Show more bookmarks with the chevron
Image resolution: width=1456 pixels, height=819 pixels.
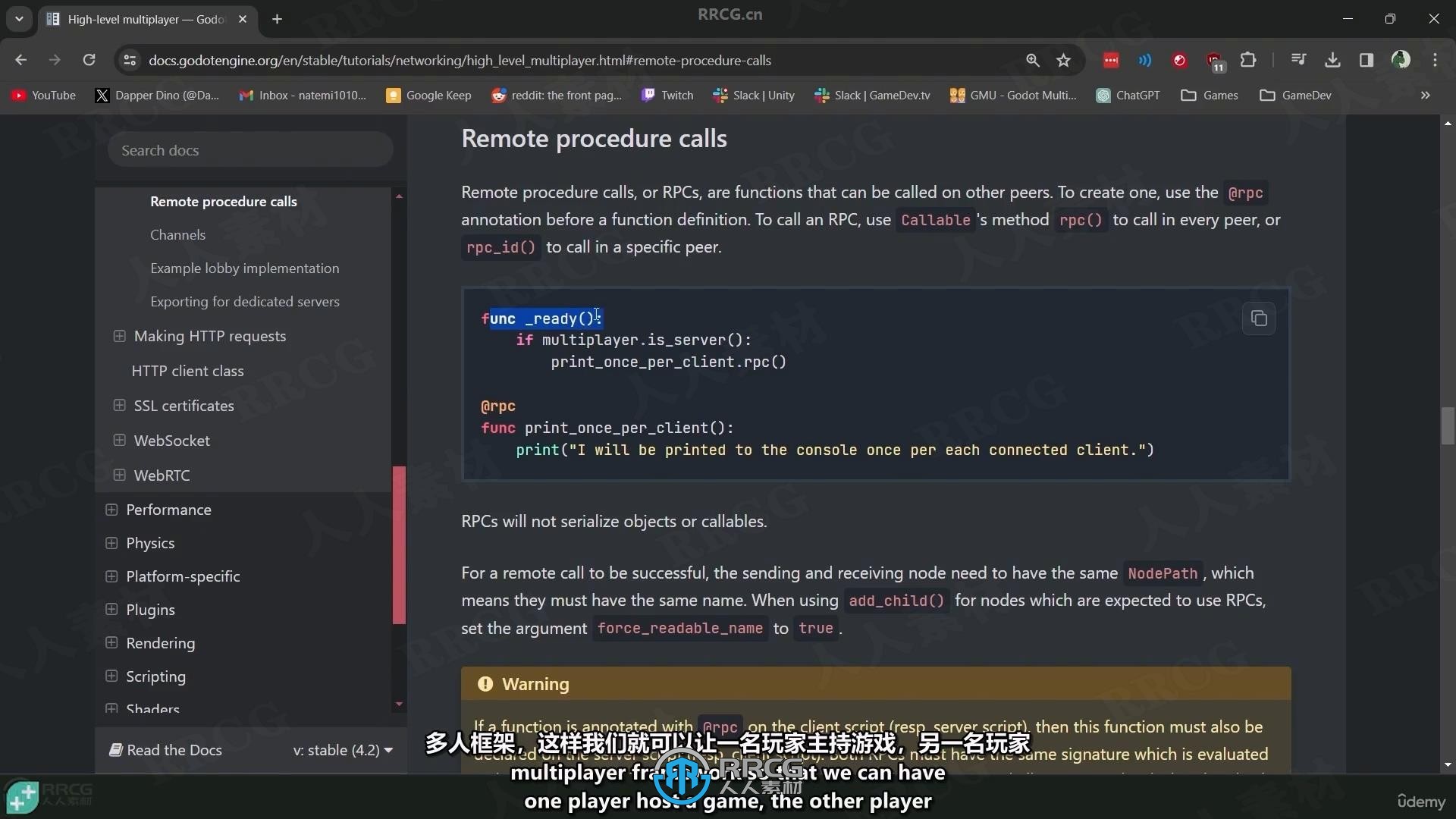1425,95
